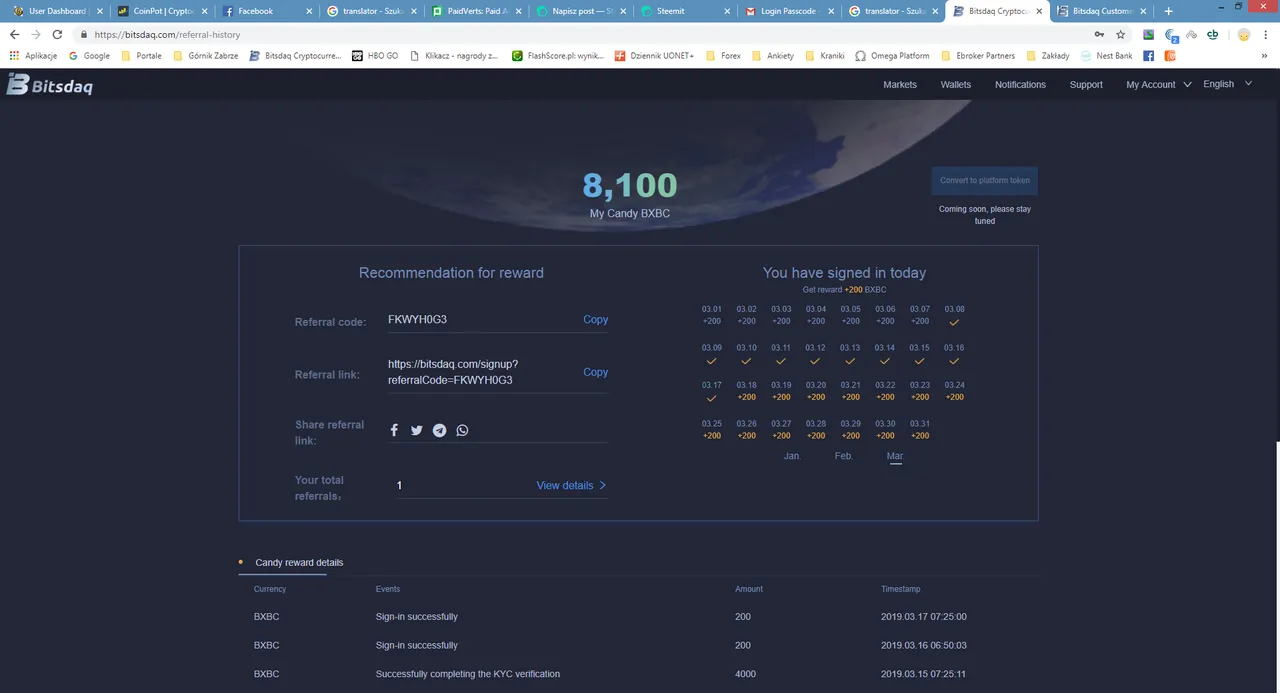
Task: Copy the referral code
Action: point(595,320)
